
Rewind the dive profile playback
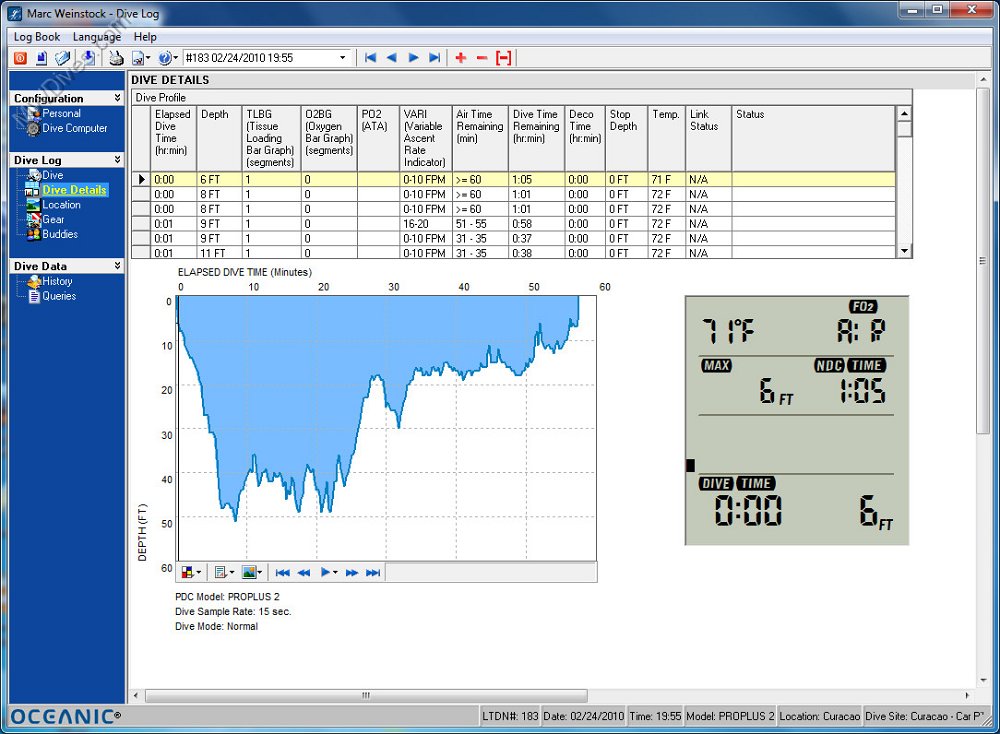tap(304, 573)
